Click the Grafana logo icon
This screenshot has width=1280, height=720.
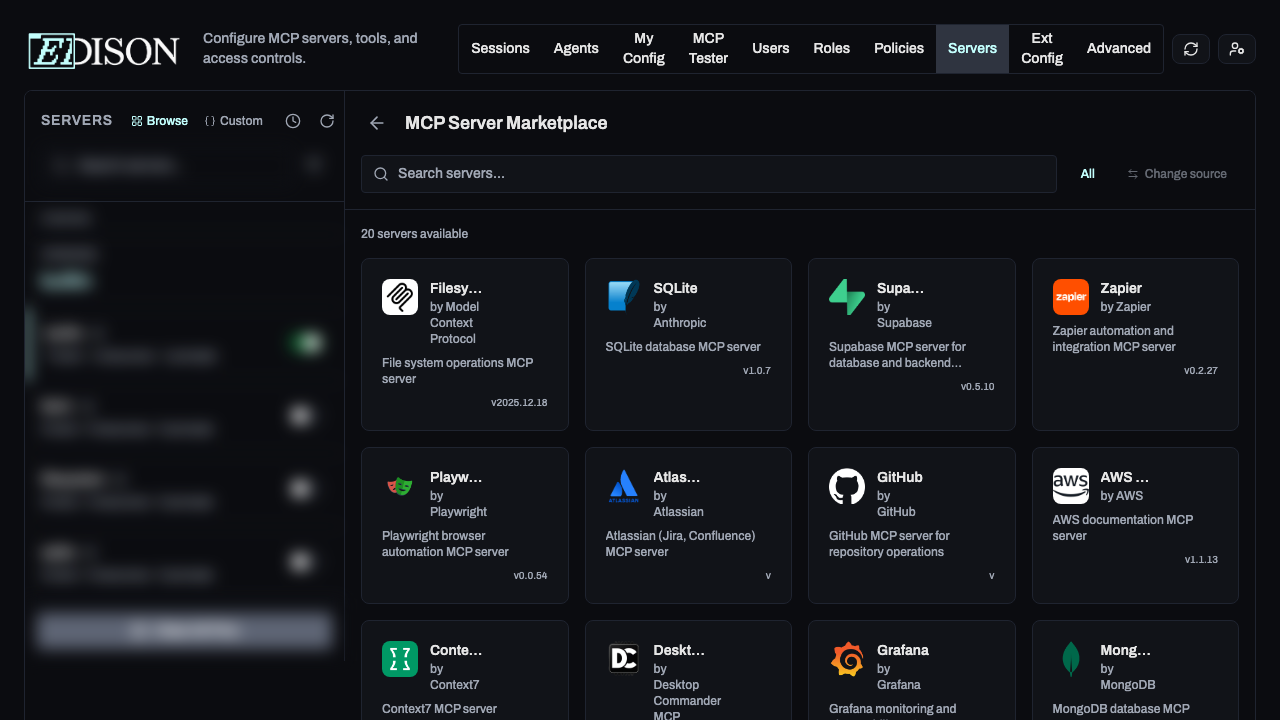tap(847, 660)
